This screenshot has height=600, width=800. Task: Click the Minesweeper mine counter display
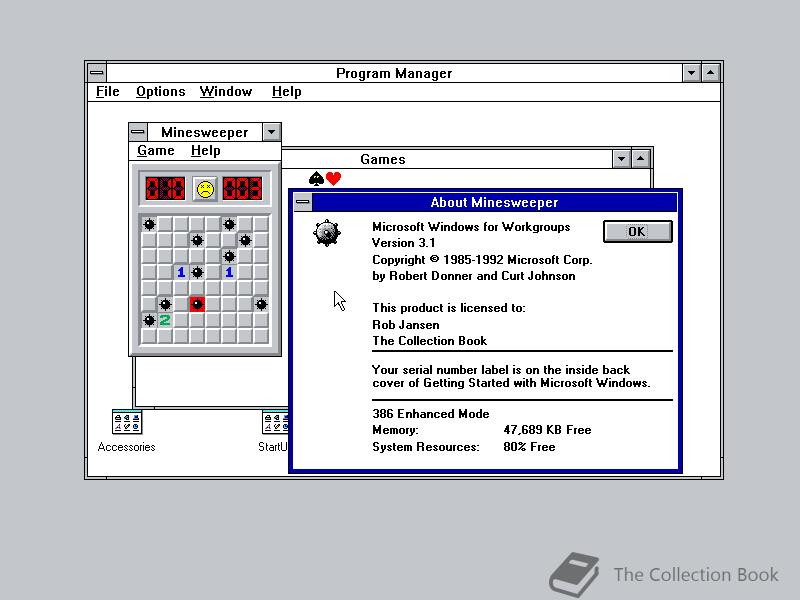click(x=165, y=188)
